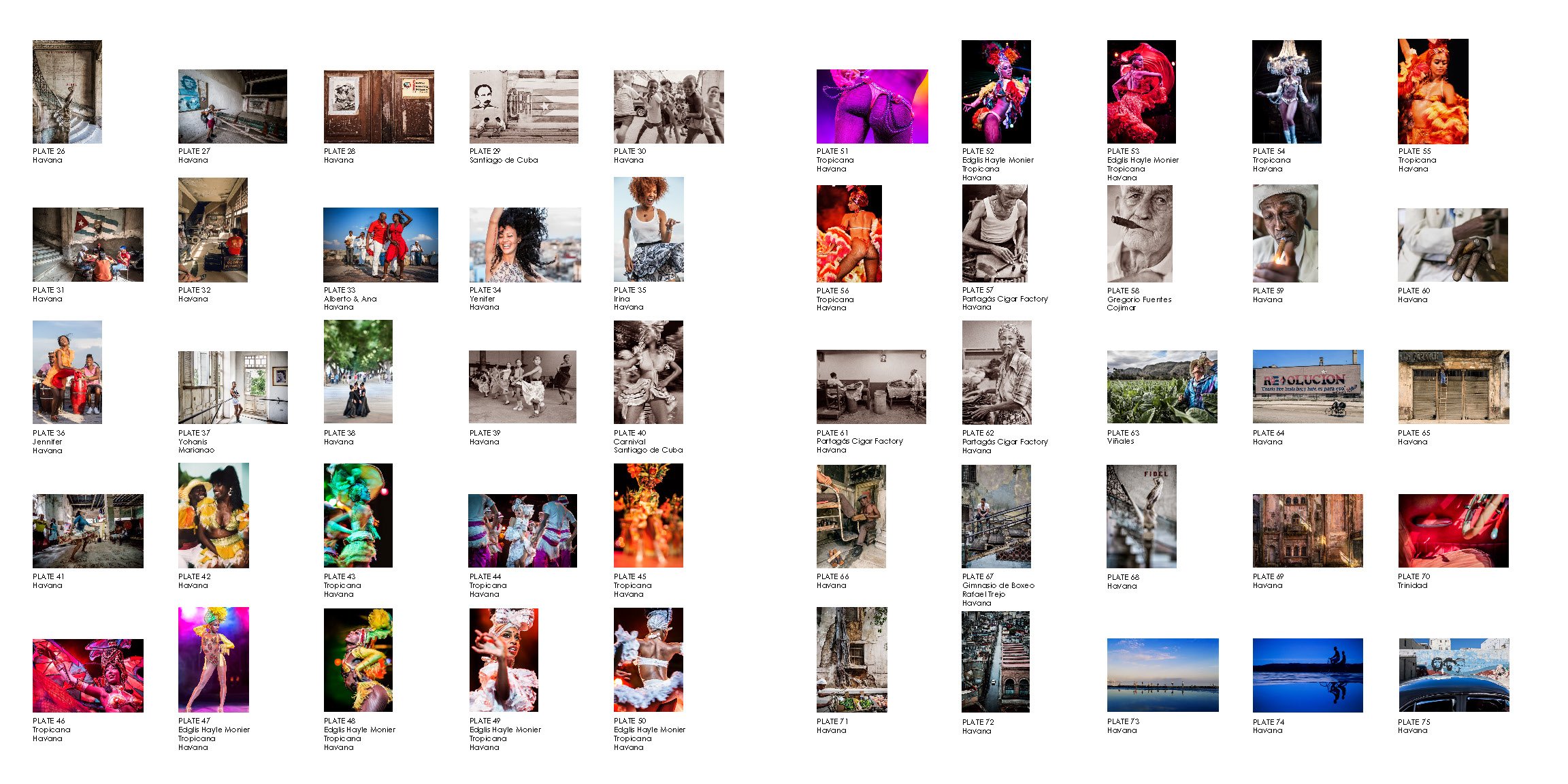Open the Plate 26 staircase thumbnail
1568x784 pixels.
click(x=67, y=92)
